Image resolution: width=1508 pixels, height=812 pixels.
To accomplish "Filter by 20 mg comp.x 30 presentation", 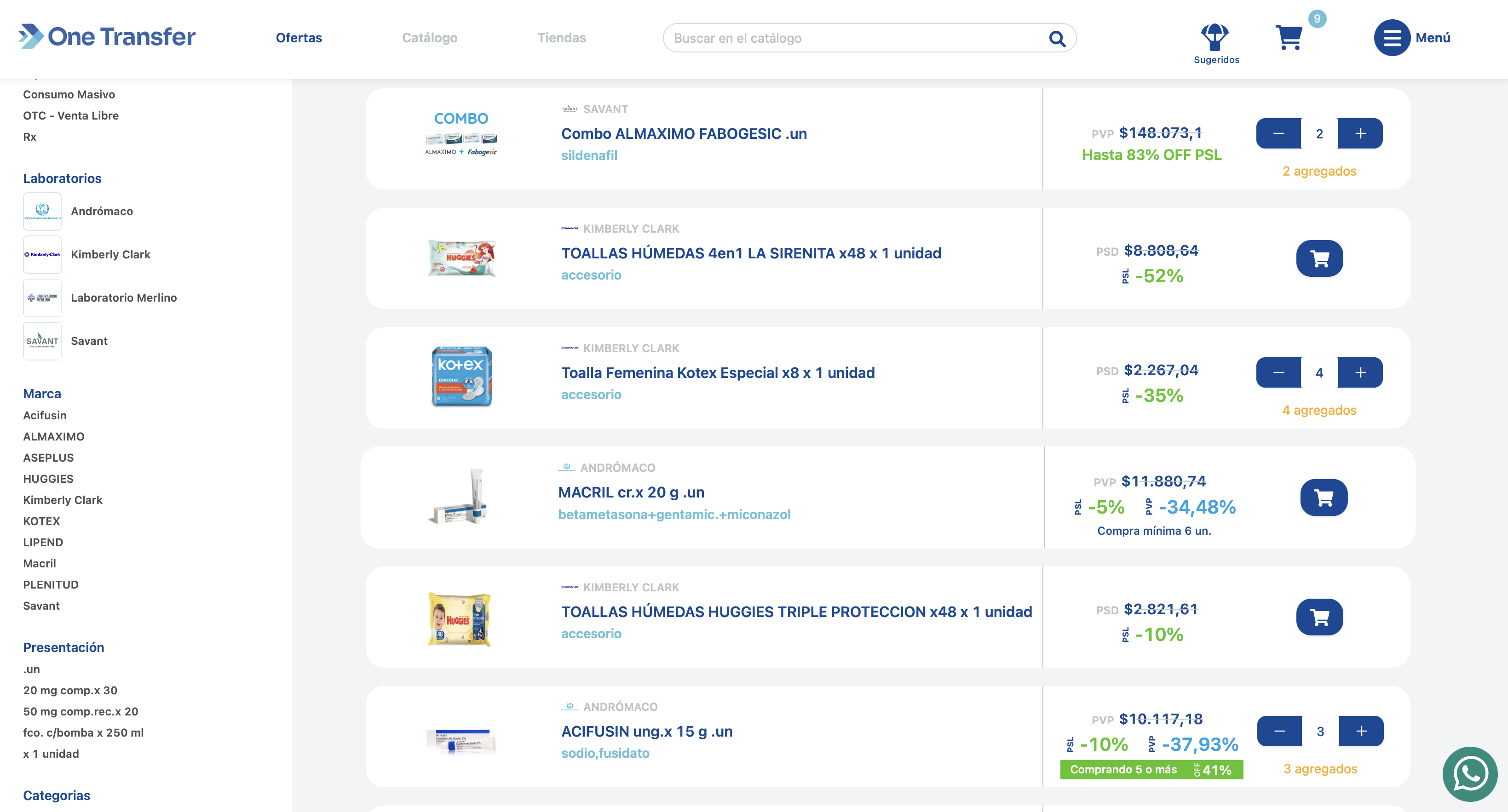I will (x=70, y=690).
